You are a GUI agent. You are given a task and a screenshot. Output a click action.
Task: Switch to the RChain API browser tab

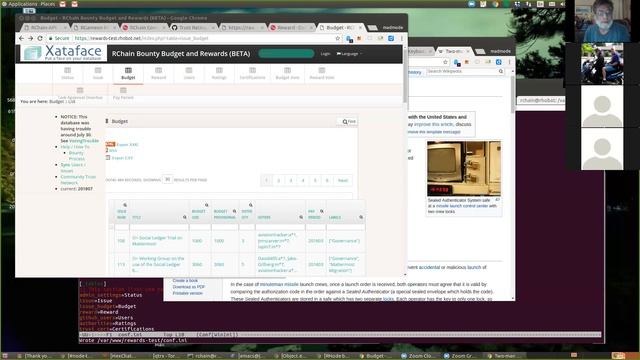tap(45, 27)
